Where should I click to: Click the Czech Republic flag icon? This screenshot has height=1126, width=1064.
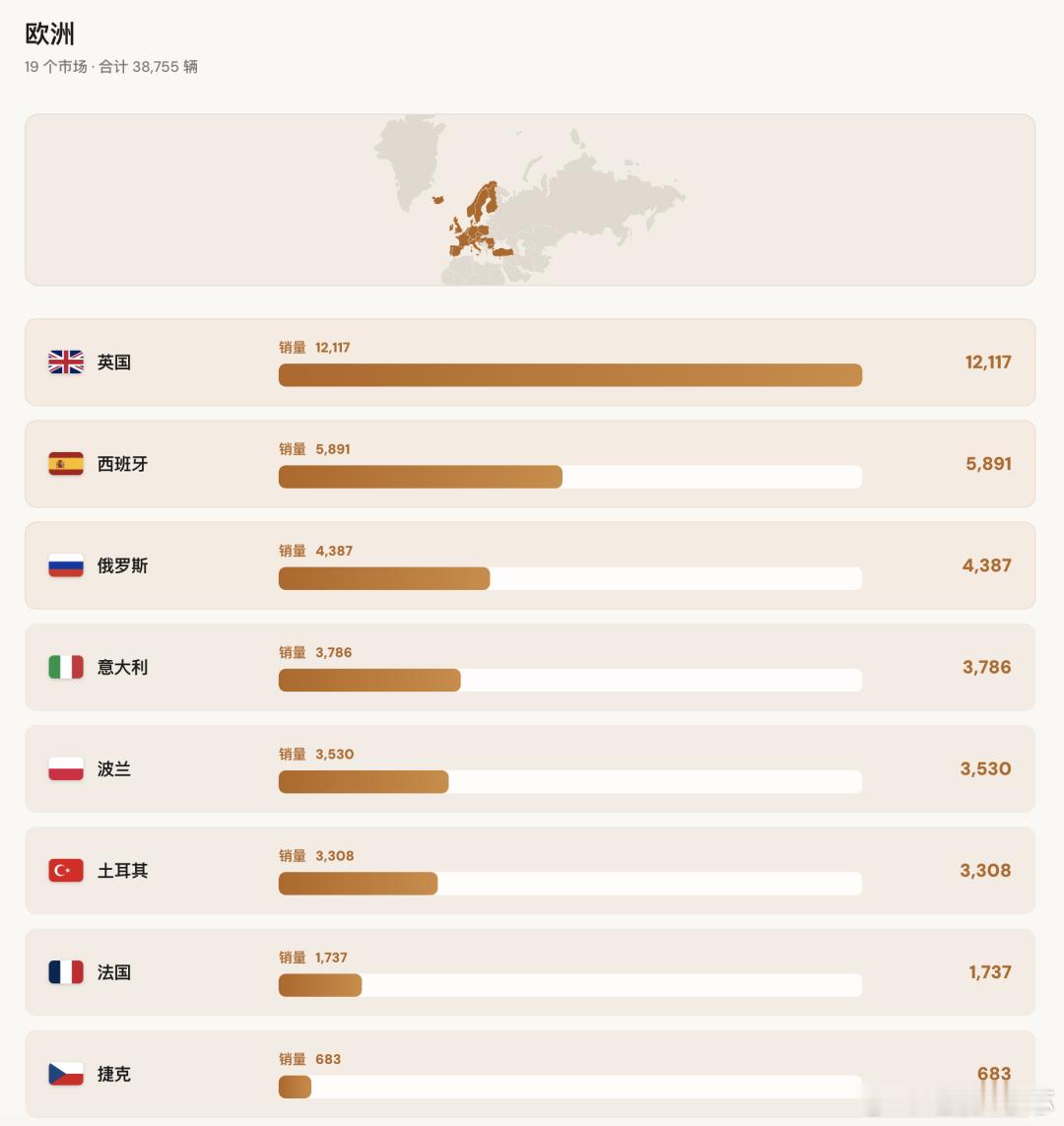pyautogui.click(x=66, y=1075)
